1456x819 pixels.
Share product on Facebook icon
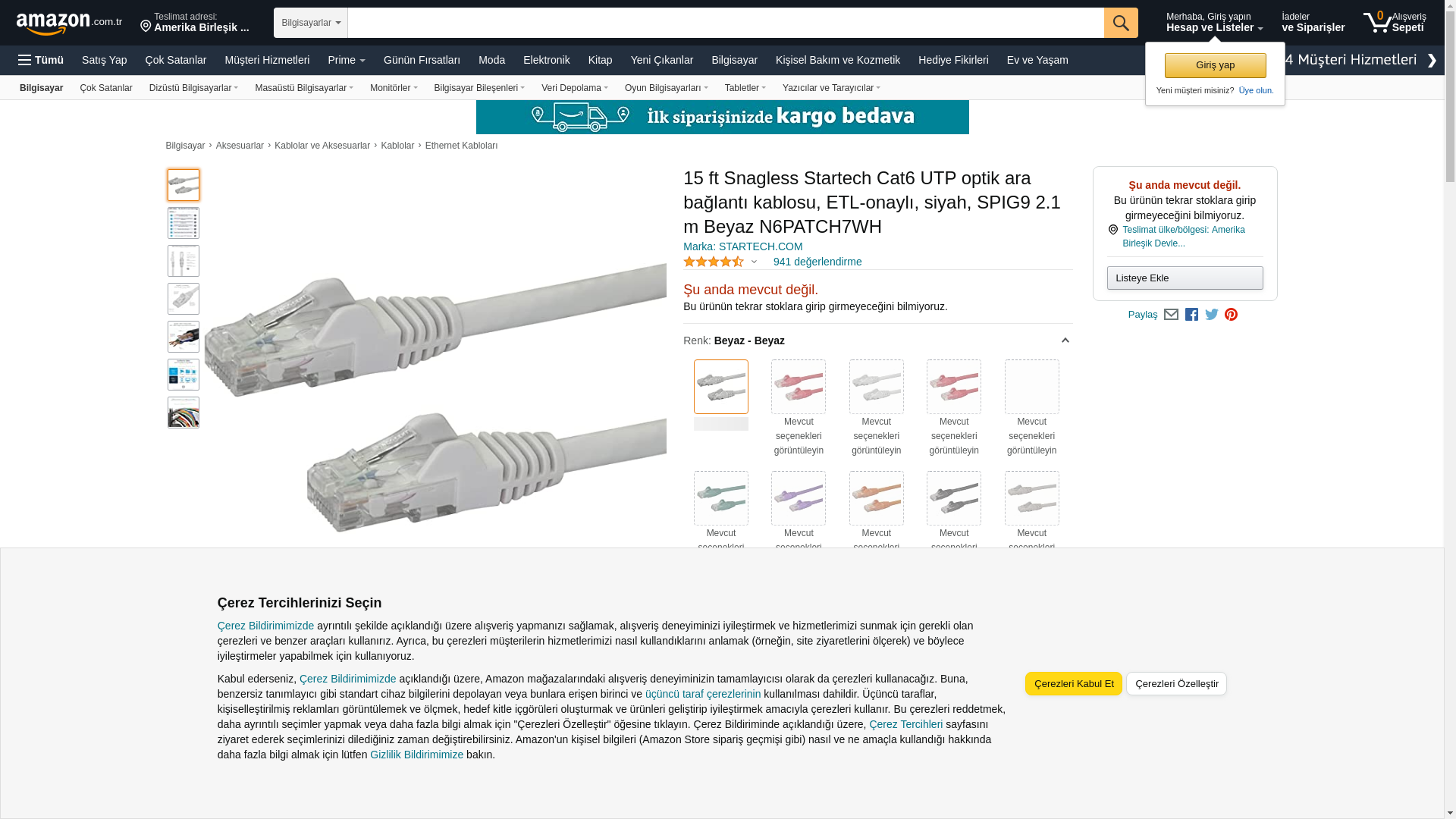point(1191,315)
